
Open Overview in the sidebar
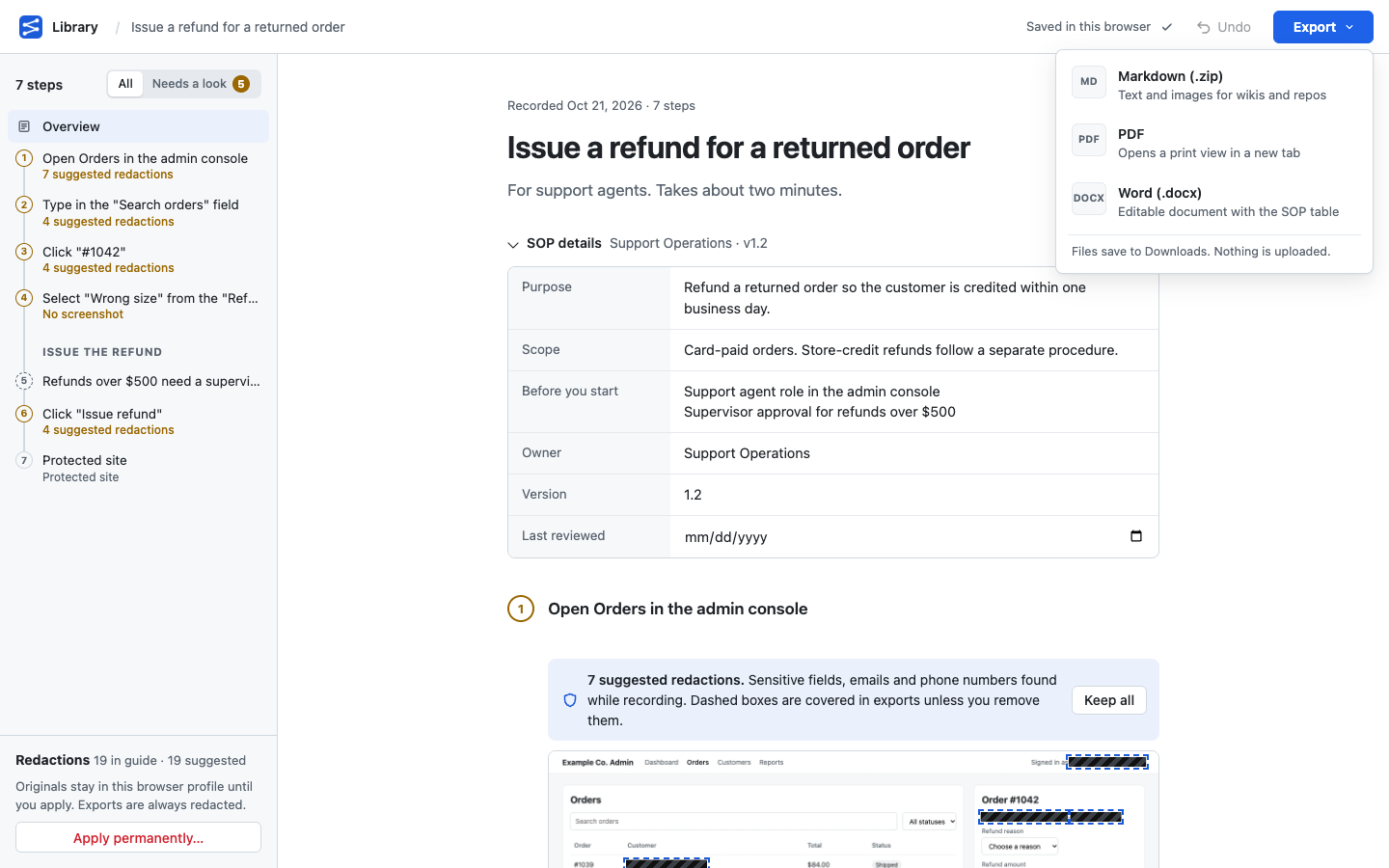138,126
